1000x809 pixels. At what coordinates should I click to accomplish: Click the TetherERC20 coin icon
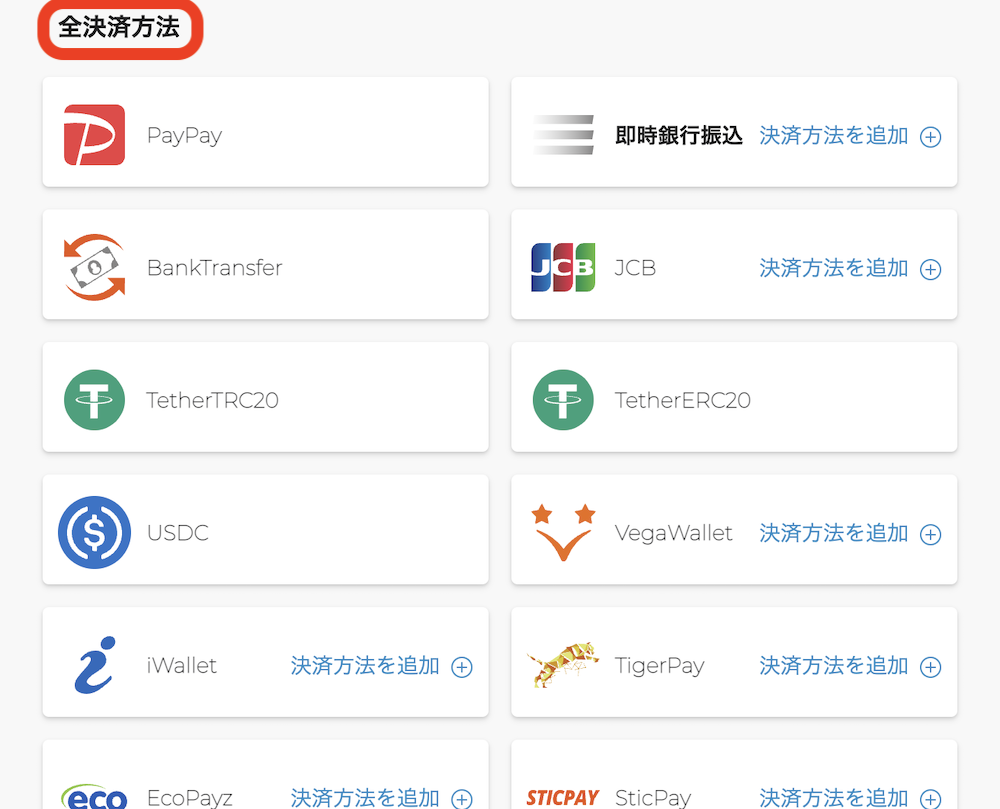point(563,400)
